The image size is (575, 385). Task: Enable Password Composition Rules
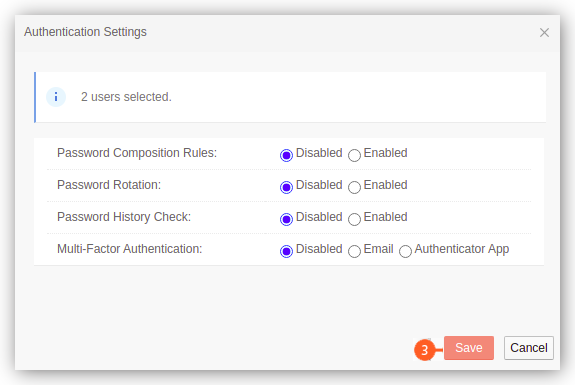click(354, 155)
